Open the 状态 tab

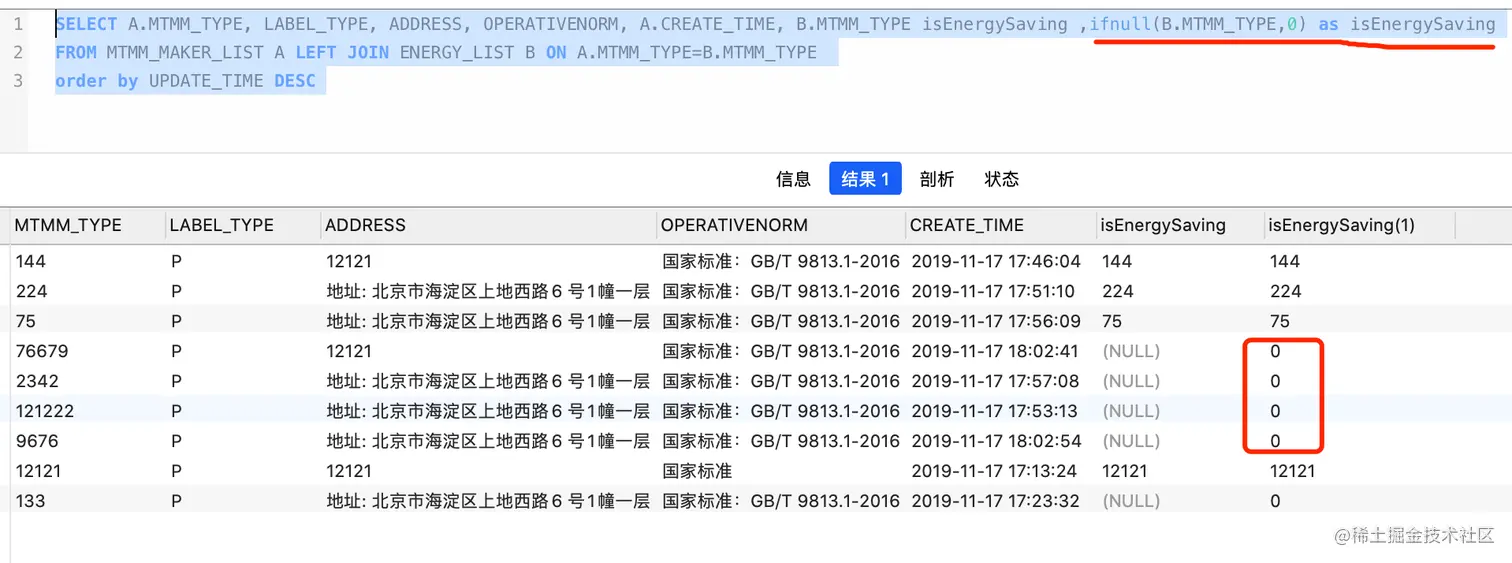1001,179
